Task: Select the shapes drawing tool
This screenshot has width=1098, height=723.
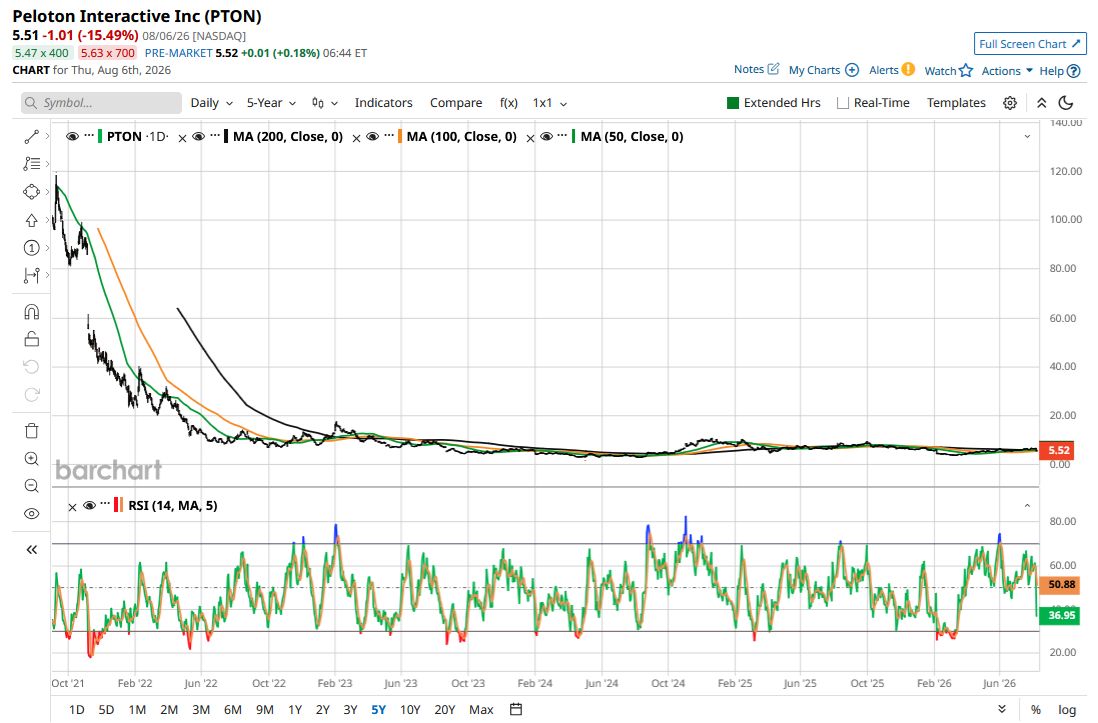Action: point(32,192)
